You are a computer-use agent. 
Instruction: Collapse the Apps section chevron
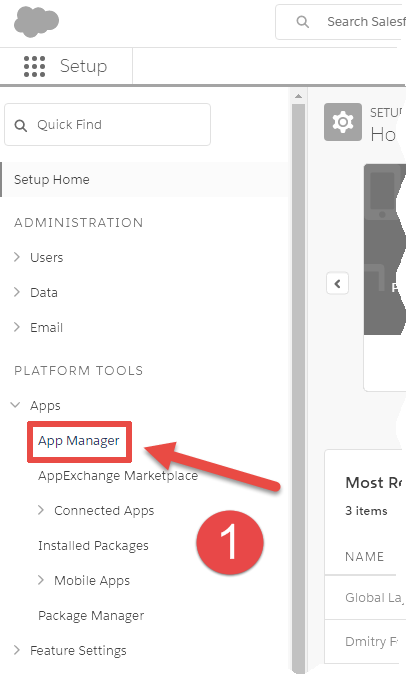click(16, 405)
